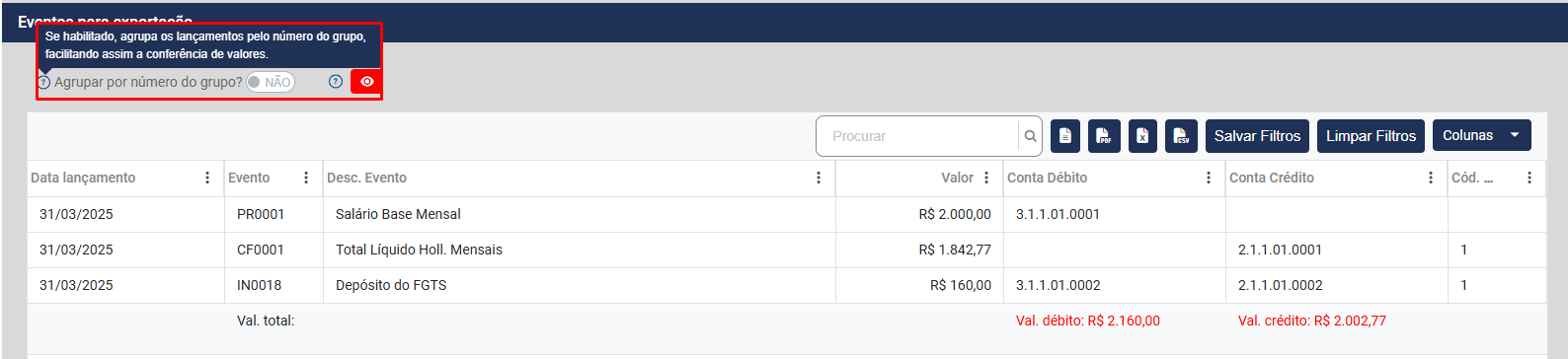Select the Salário Base Mensal row
The width and height of the screenshot is (1568, 359).
click(x=787, y=214)
